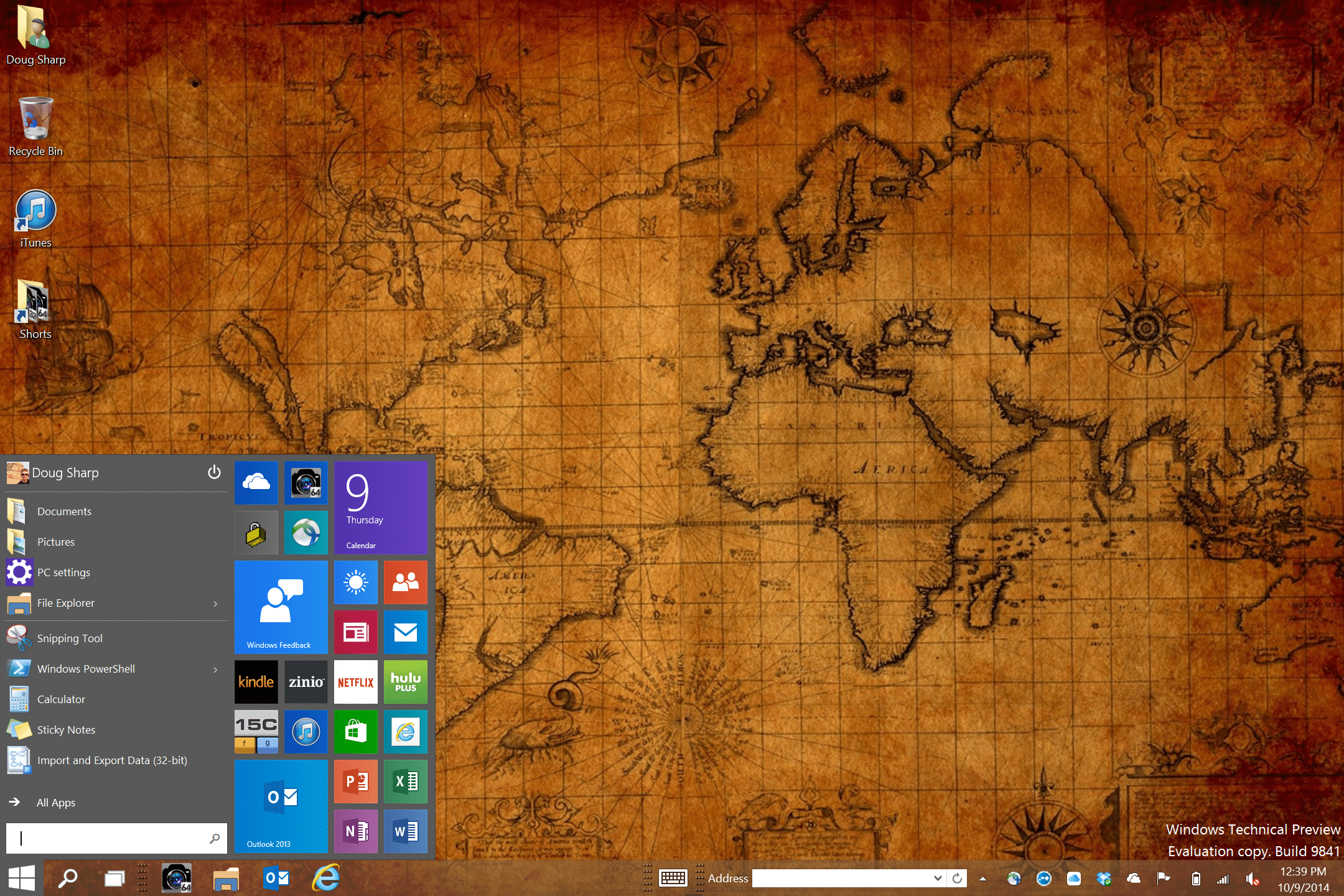Expand the Windows PowerShell jump list arrow
Image resolution: width=1344 pixels, height=896 pixels.
(215, 670)
